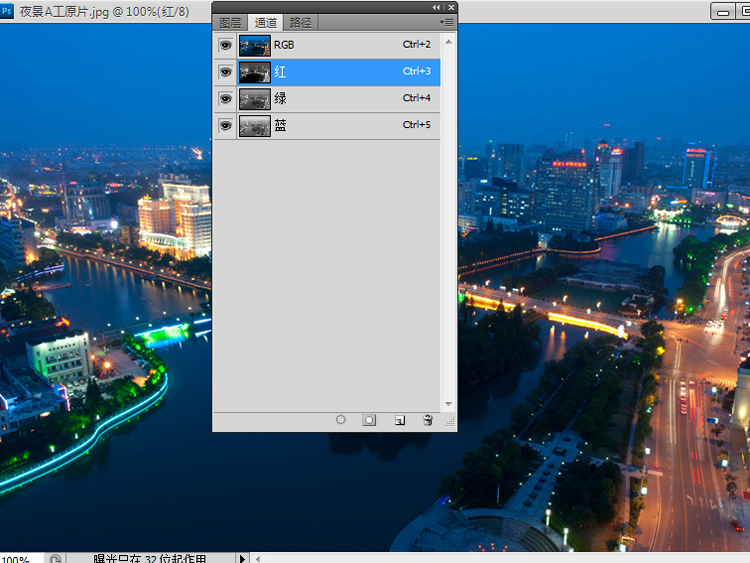Click the 100% zoom level field
750x563 pixels.
point(20,558)
